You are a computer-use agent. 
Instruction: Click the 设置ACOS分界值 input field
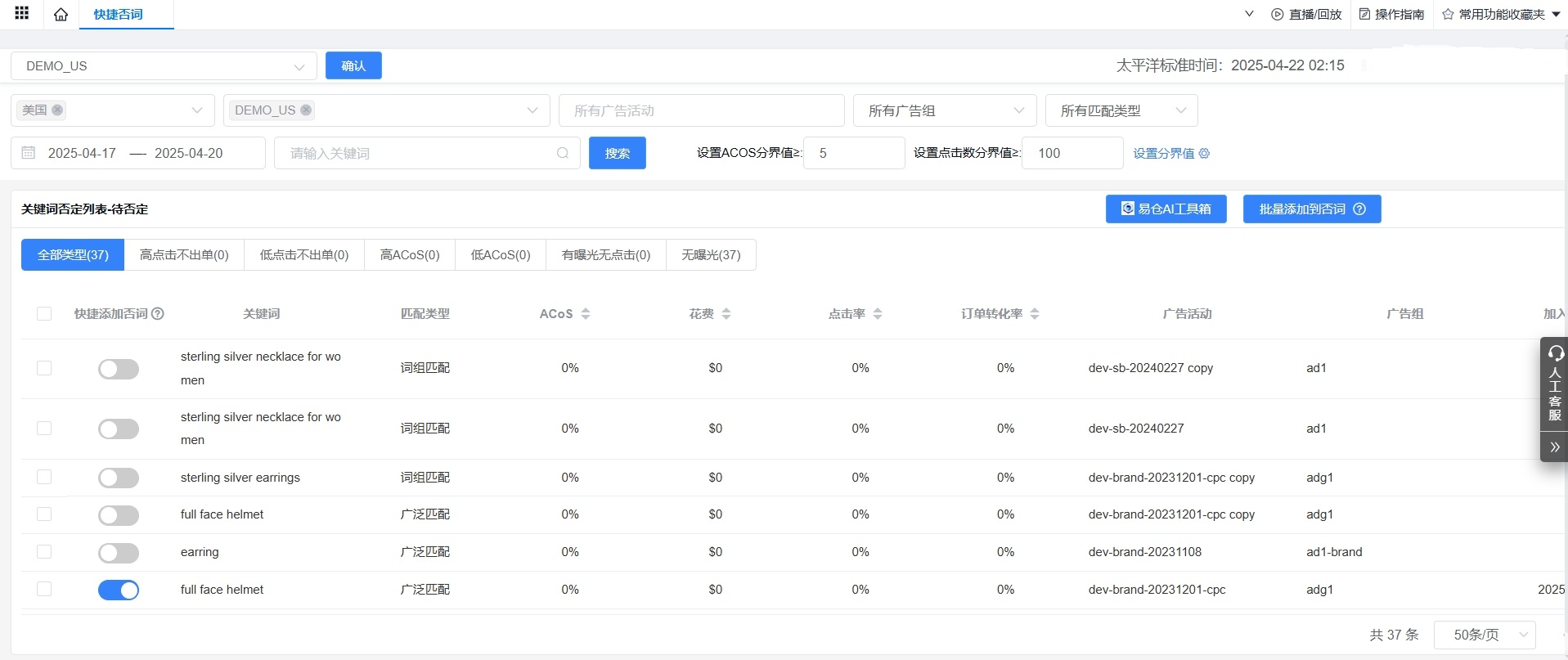(x=854, y=153)
